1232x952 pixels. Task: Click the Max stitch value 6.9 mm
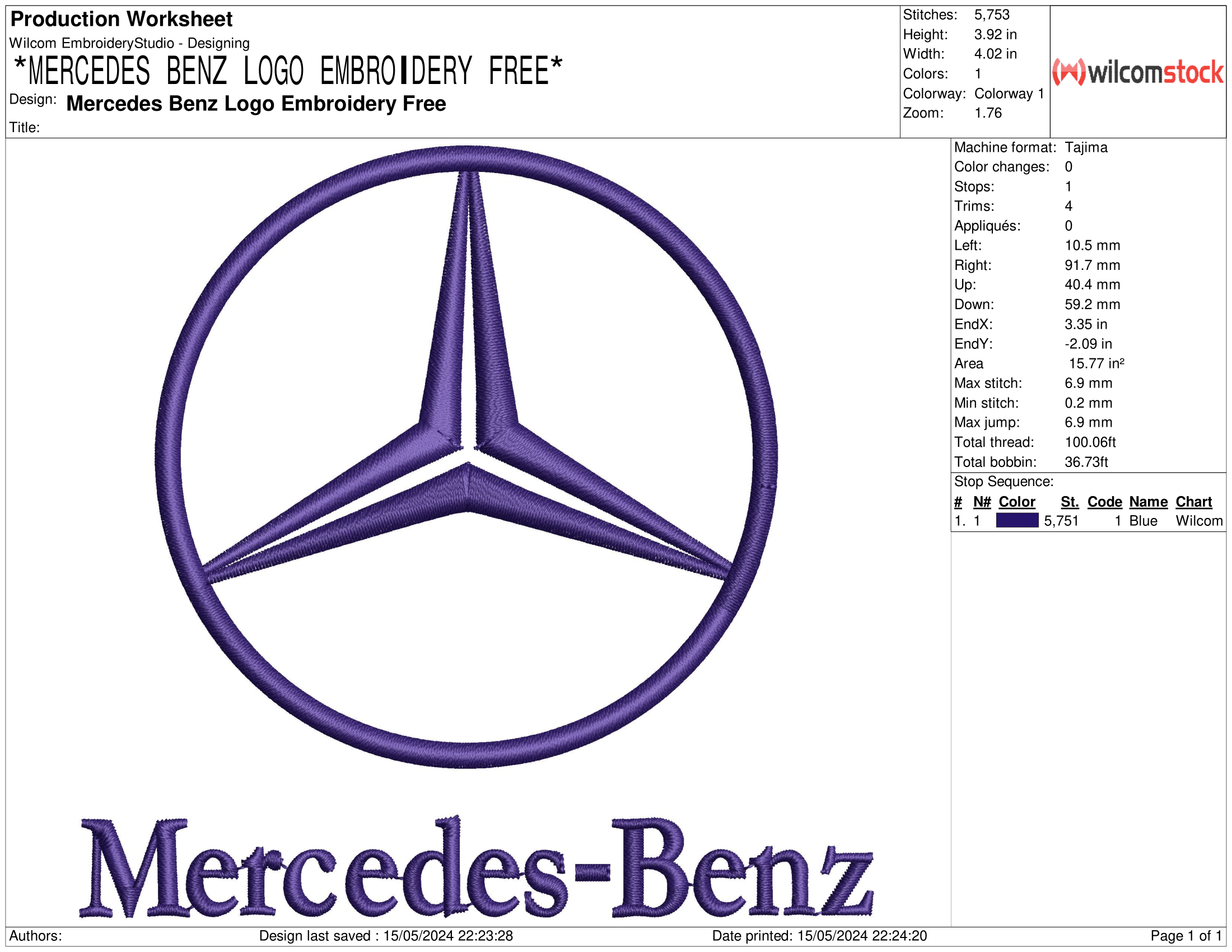[x=1088, y=384]
